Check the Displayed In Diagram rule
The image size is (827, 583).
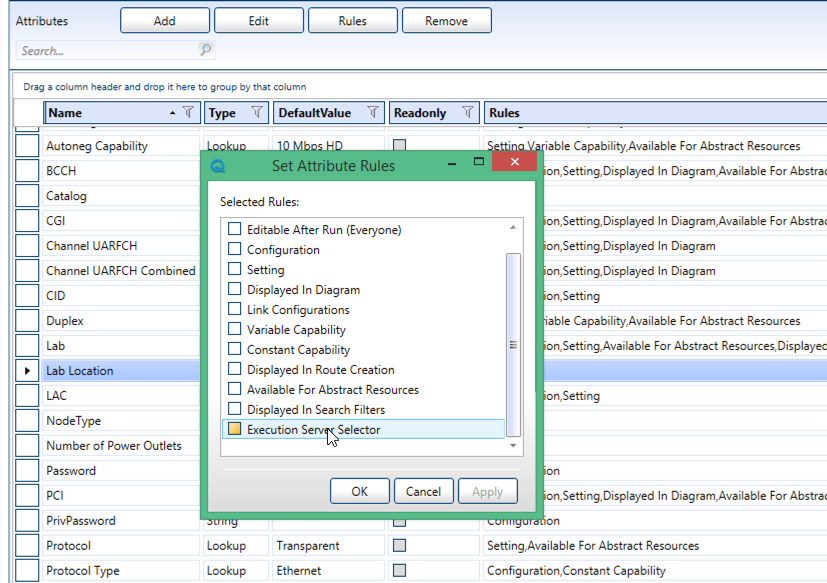pos(235,290)
